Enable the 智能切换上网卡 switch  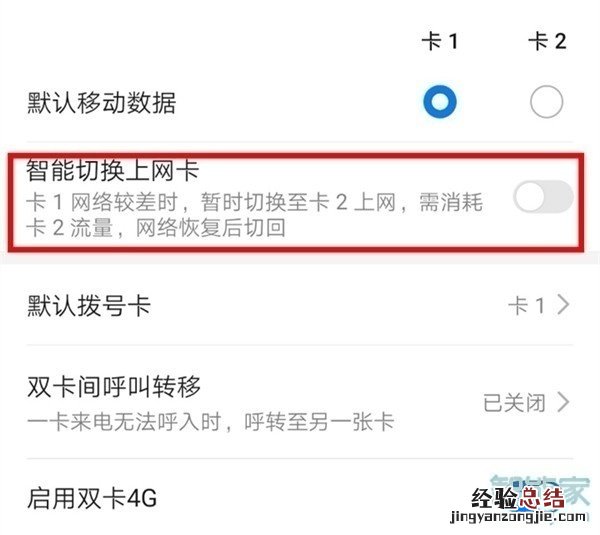click(543, 196)
